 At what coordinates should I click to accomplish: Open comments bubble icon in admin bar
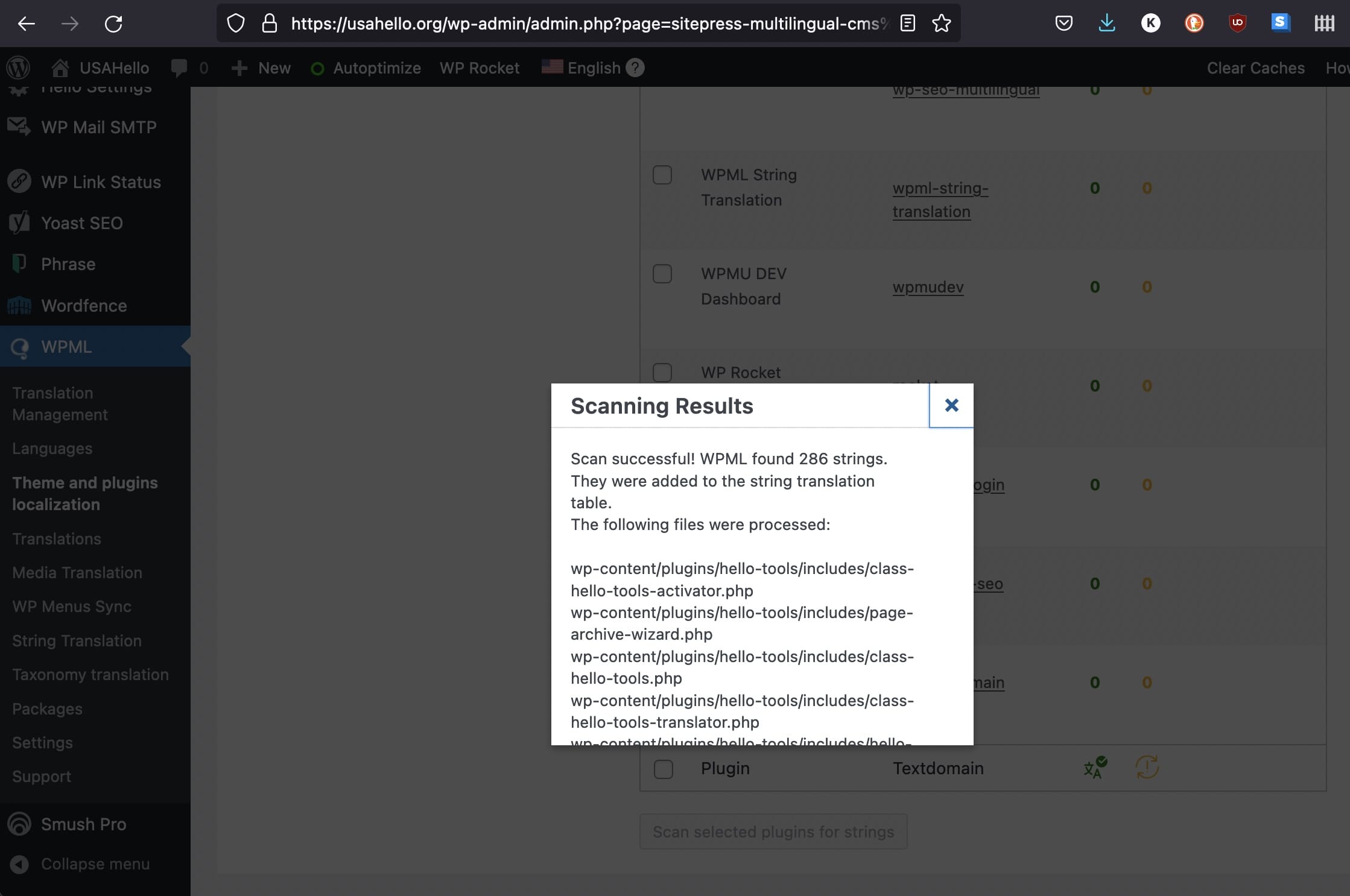tap(179, 68)
